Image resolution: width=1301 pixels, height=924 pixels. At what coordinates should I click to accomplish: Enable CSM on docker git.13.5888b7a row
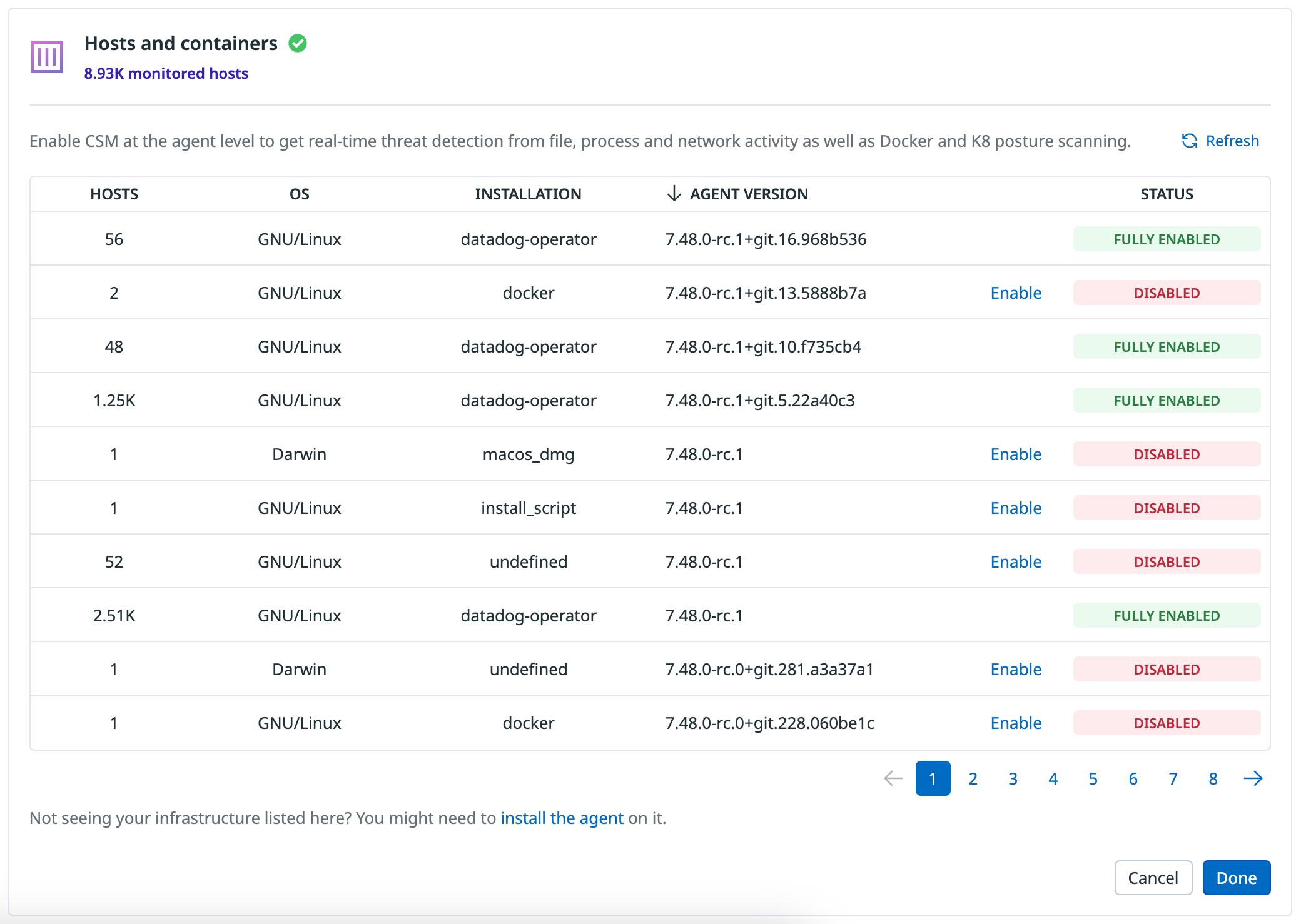(1016, 293)
